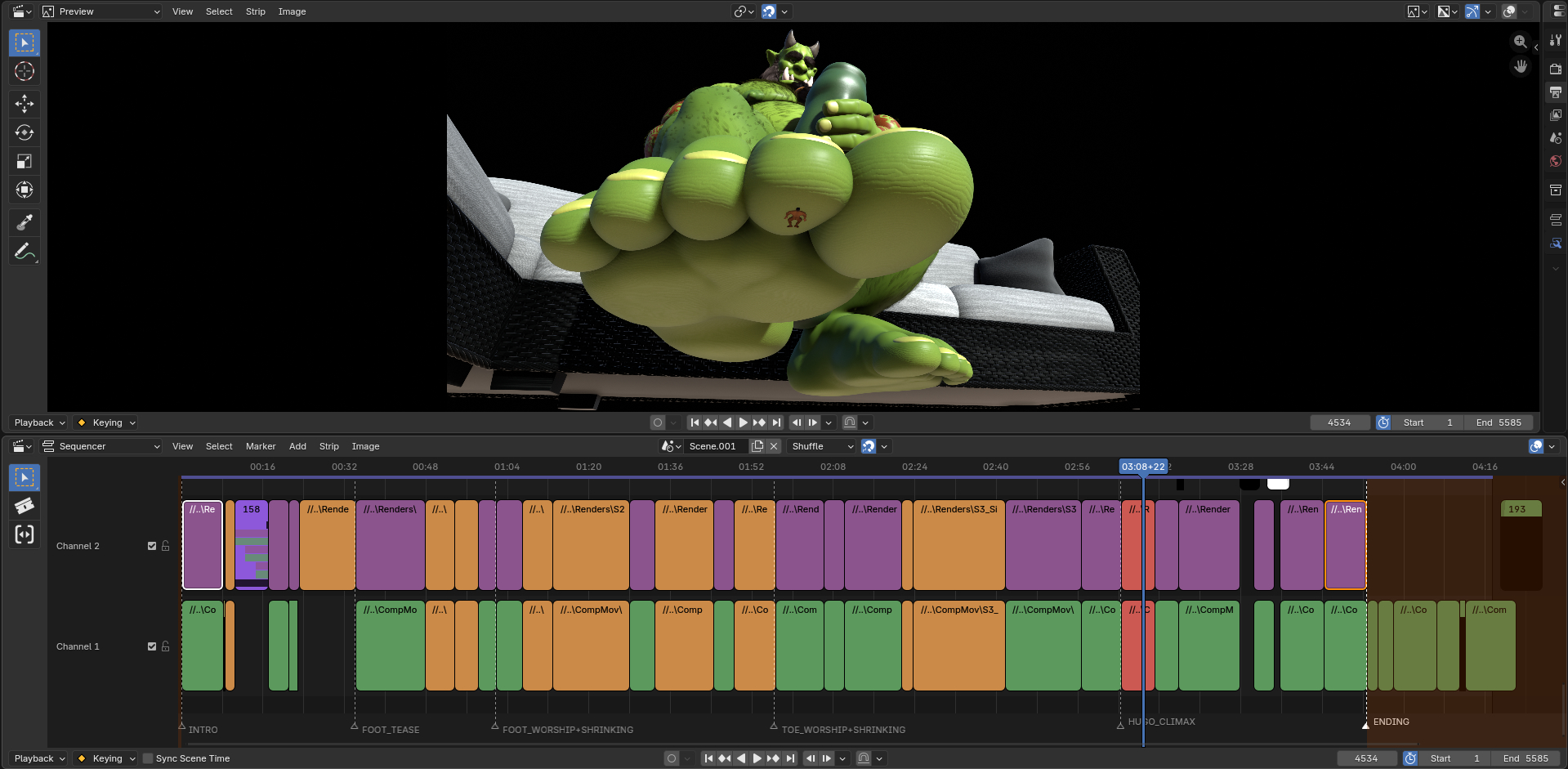
Task: Uncheck the Channel 2 mute checkbox
Action: (x=152, y=546)
